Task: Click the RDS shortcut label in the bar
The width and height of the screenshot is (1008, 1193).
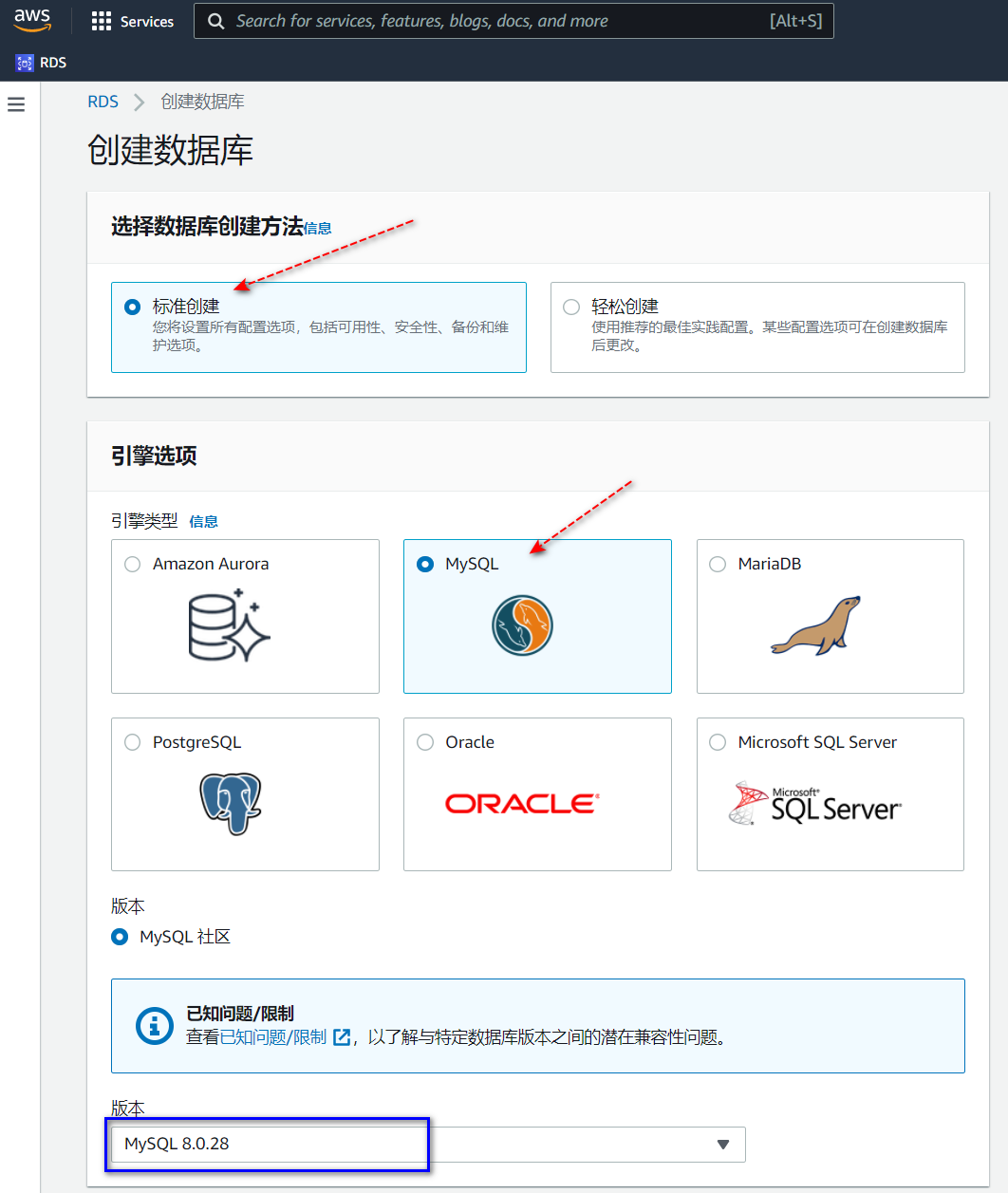Action: tap(53, 63)
